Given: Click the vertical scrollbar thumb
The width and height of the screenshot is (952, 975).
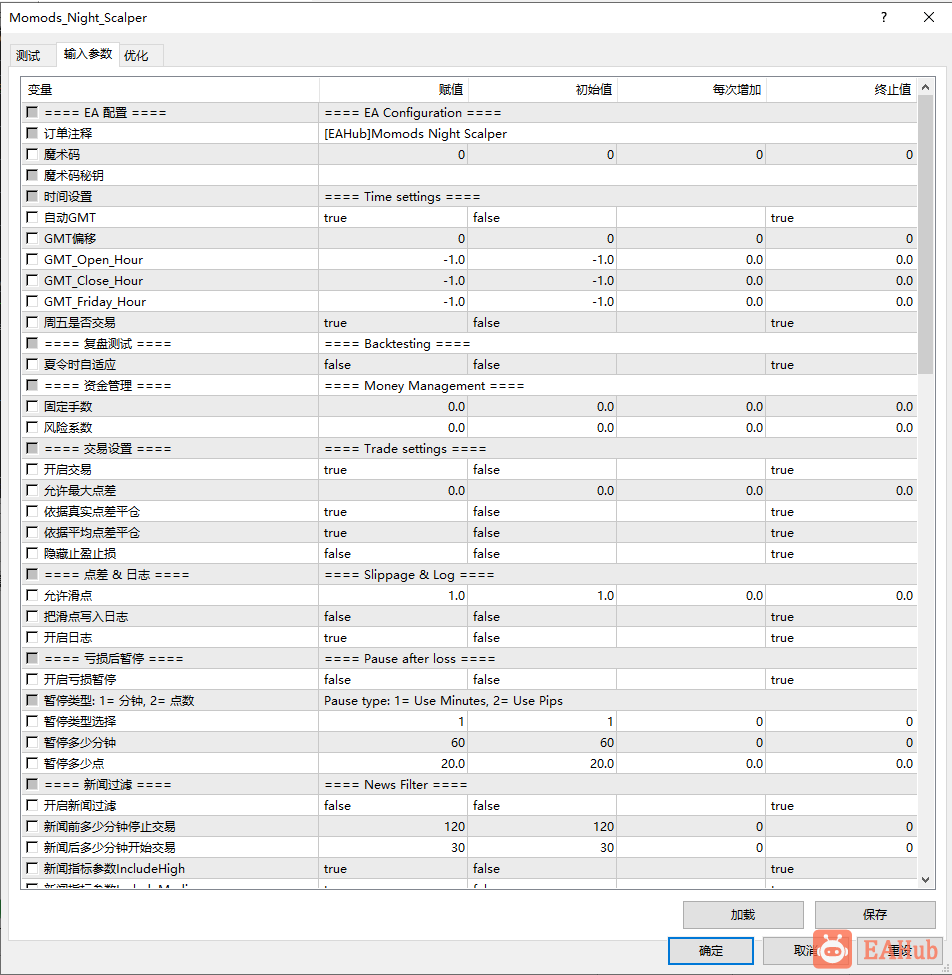Looking at the screenshot, I should coord(925,235).
